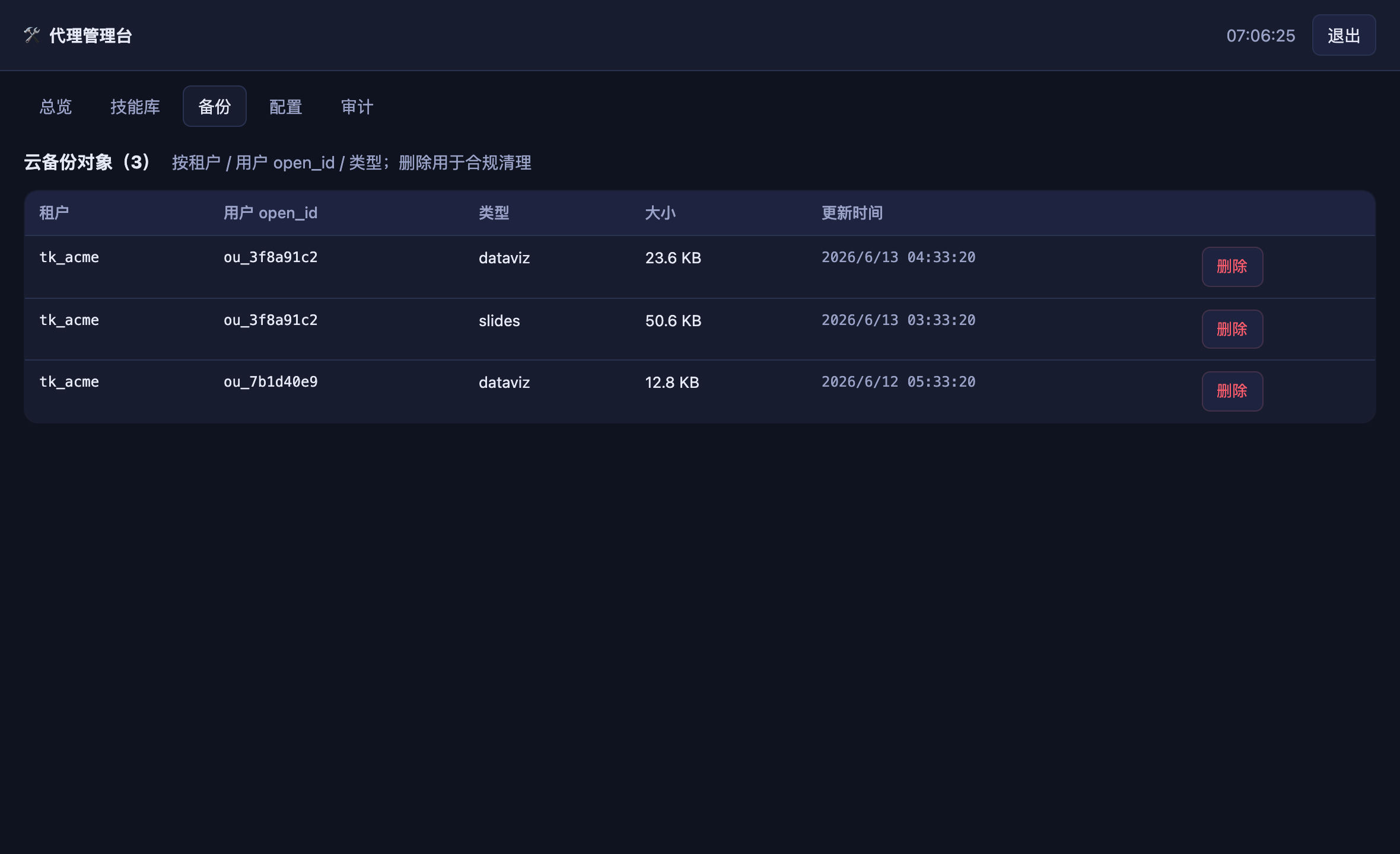This screenshot has height=854, width=1400.
Task: Delete the ou_7b1d40e9 dataviz backup
Action: click(x=1232, y=391)
